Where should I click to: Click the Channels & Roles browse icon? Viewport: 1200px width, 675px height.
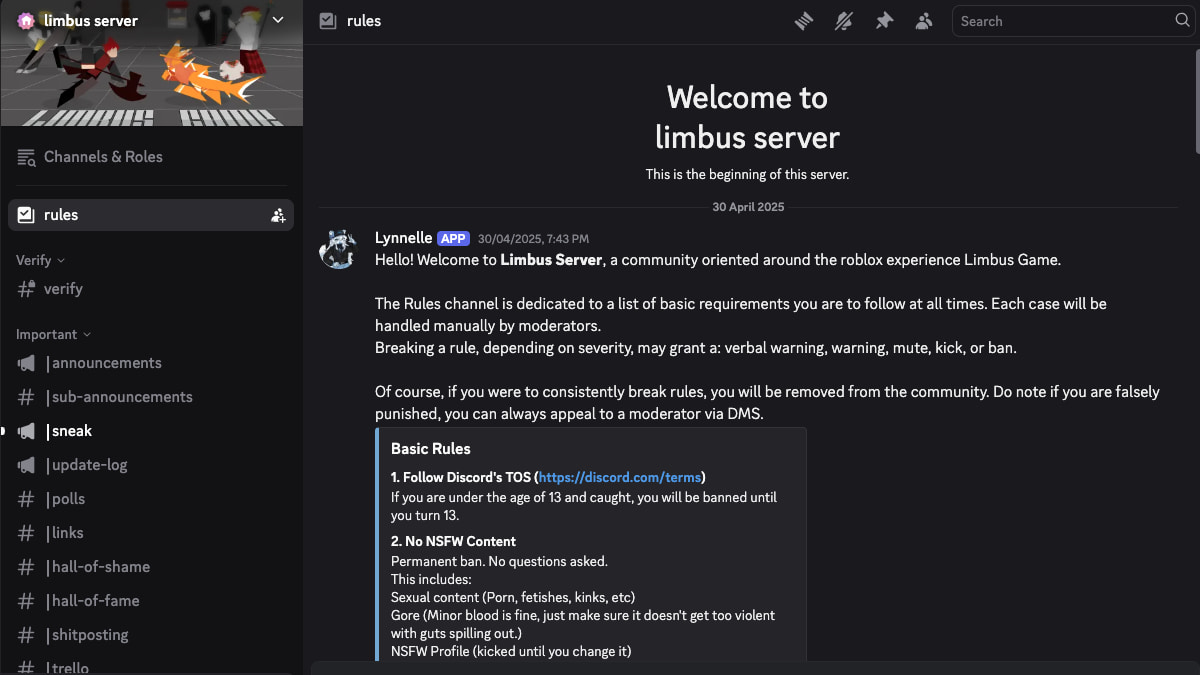click(26, 156)
